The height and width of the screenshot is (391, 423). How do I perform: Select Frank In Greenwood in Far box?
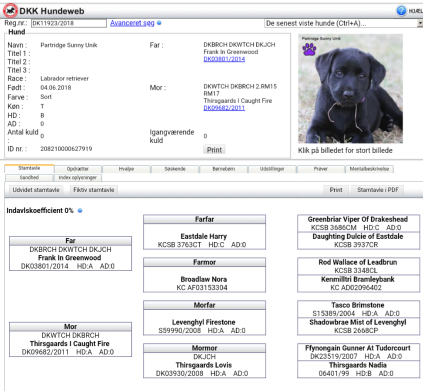70,258
